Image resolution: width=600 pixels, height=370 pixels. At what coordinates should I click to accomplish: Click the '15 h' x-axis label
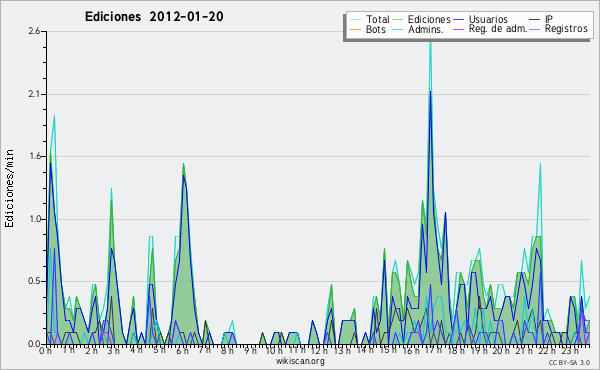point(387,350)
